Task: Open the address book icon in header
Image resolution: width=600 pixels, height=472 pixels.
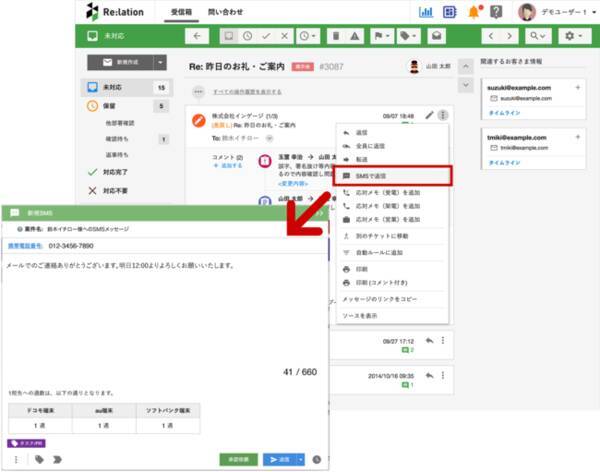Action: 450,12
